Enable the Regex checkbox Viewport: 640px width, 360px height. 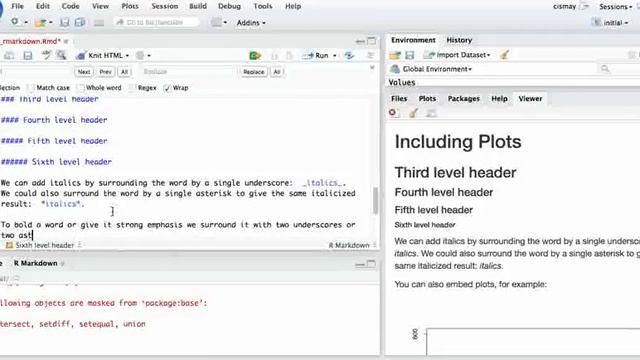click(x=132, y=88)
